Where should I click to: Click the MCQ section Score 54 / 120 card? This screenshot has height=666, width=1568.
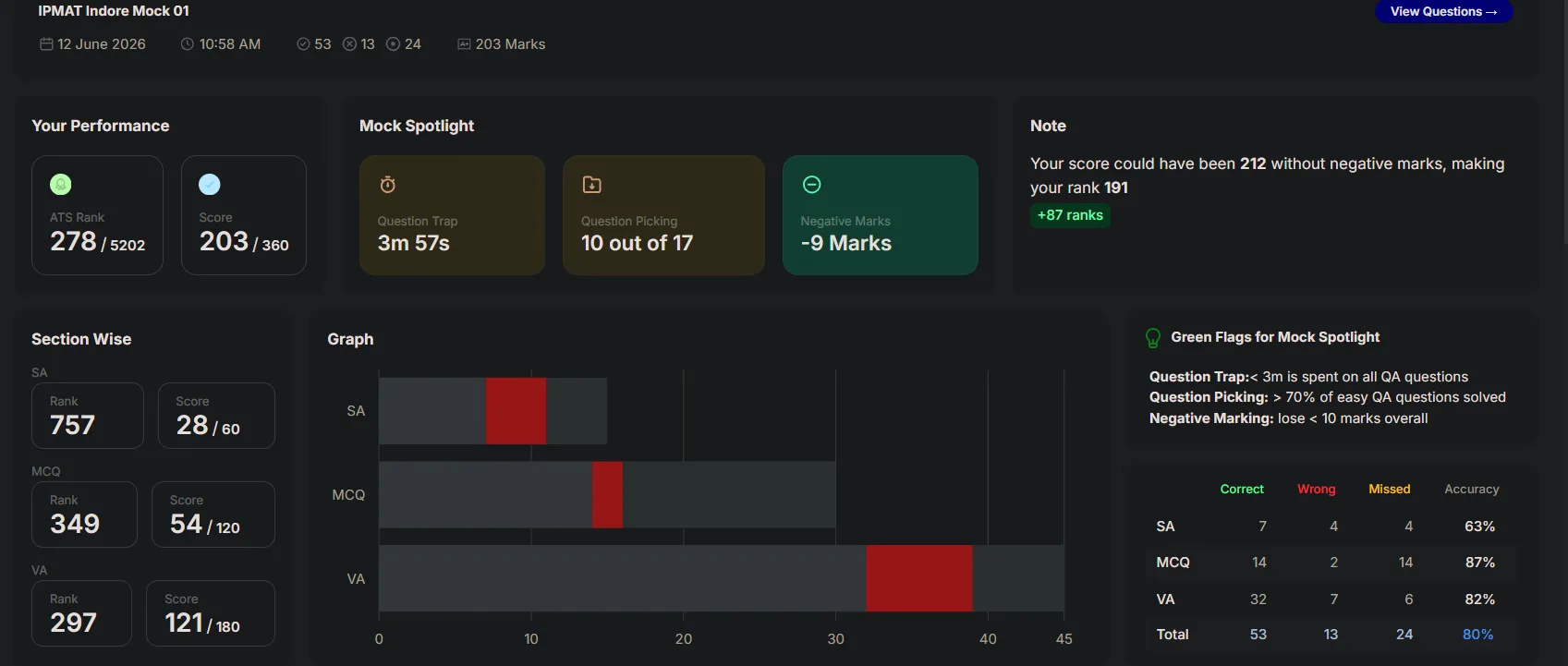[213, 515]
